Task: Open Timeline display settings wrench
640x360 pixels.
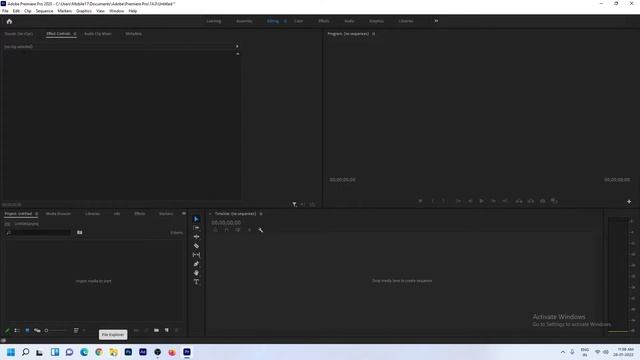Action: click(260, 230)
